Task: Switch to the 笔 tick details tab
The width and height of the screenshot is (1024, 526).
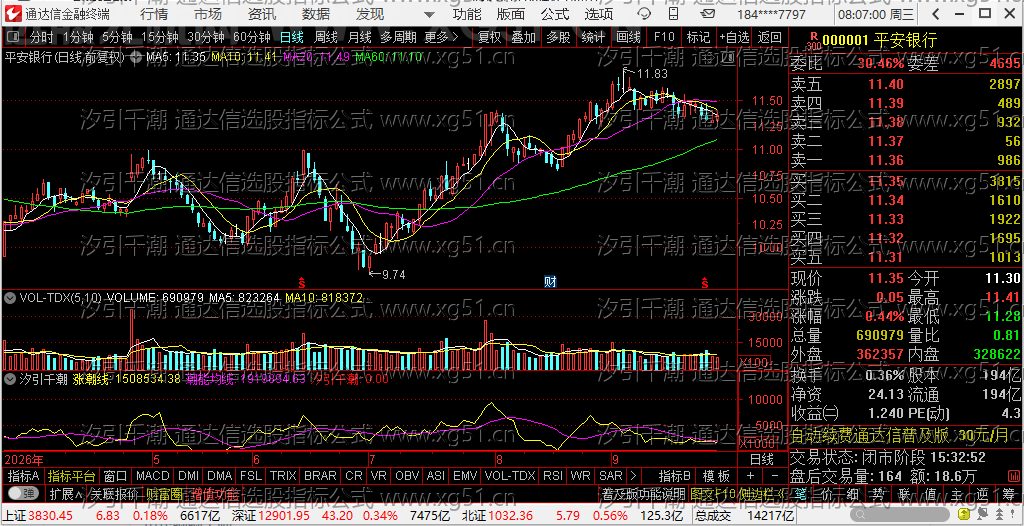Action: point(799,493)
